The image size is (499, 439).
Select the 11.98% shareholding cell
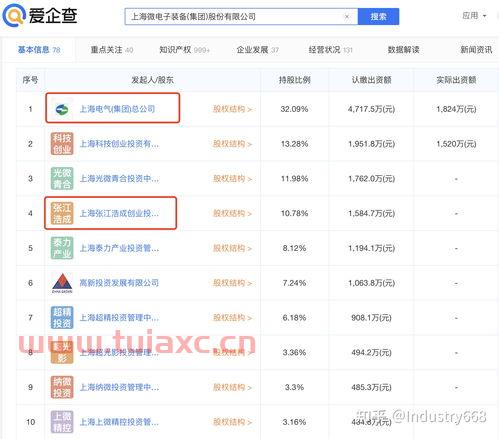[x=294, y=178]
